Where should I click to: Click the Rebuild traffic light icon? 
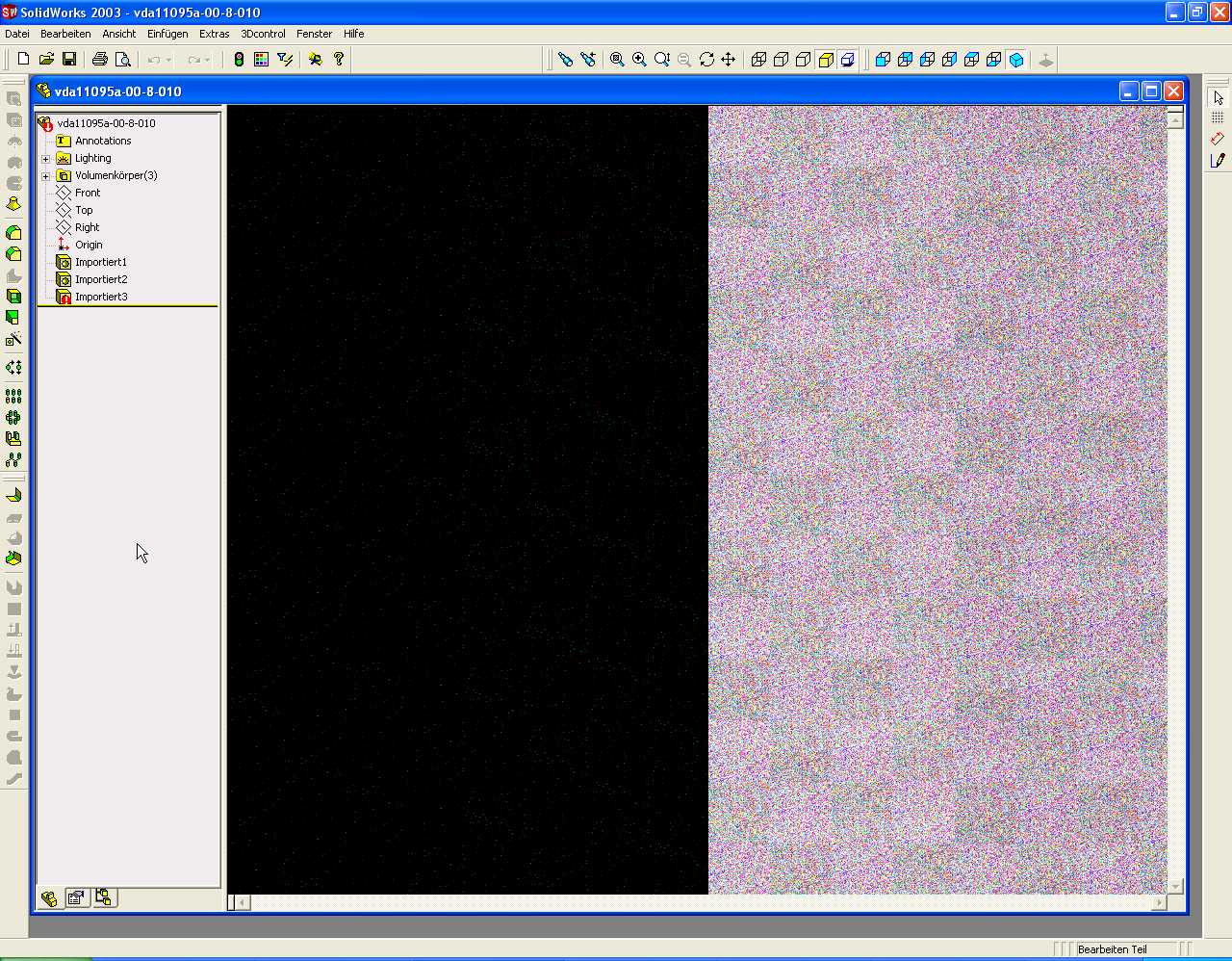tap(239, 60)
